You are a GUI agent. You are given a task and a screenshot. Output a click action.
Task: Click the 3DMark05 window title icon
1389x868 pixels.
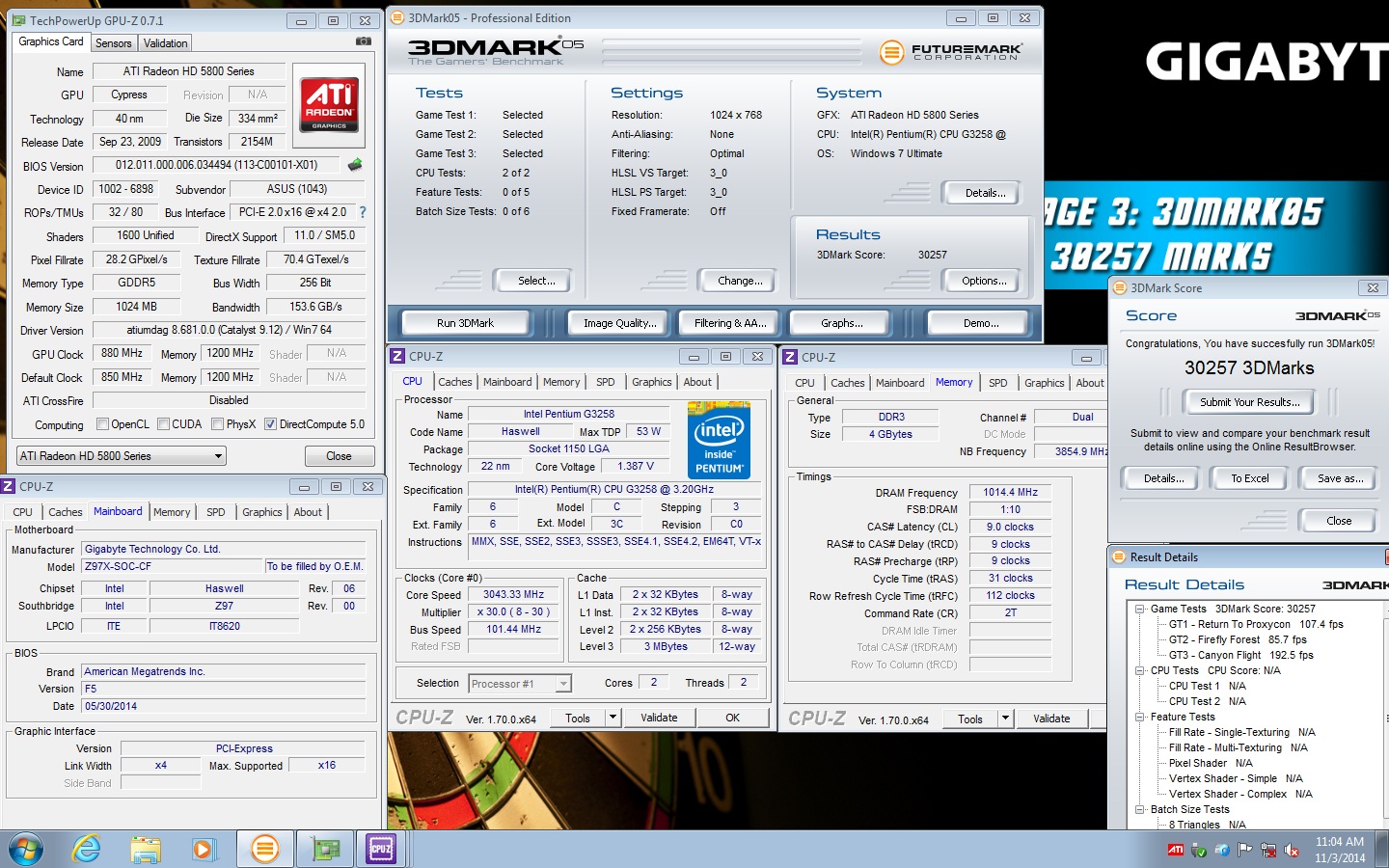click(397, 17)
